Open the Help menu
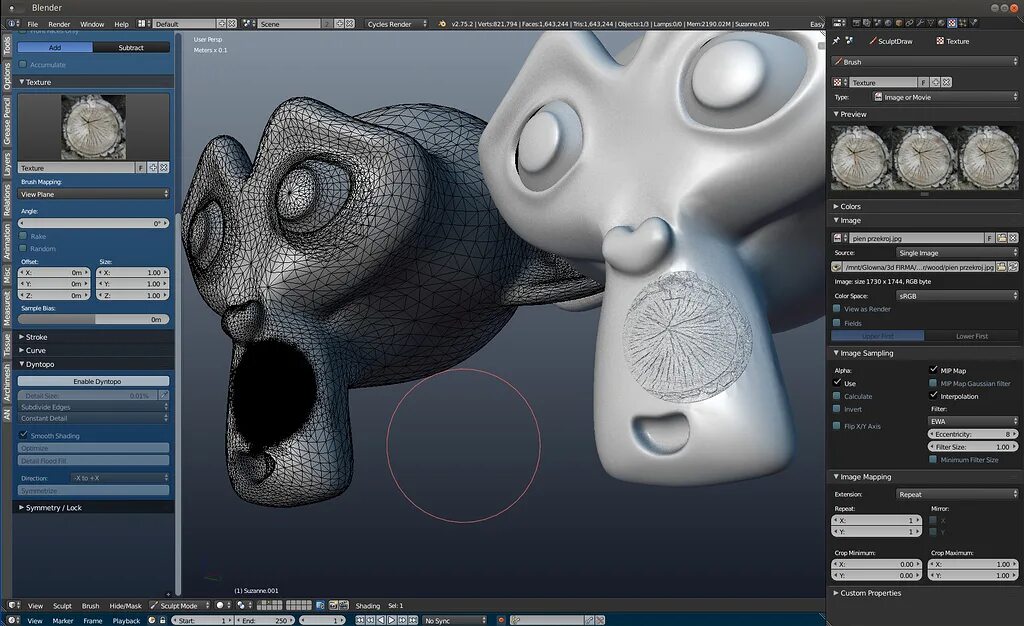Image resolution: width=1024 pixels, height=626 pixels. click(x=121, y=24)
